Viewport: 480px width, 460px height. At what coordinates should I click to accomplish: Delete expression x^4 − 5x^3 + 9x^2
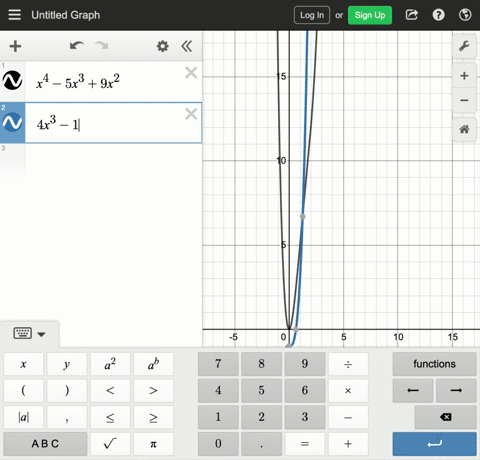point(191,72)
